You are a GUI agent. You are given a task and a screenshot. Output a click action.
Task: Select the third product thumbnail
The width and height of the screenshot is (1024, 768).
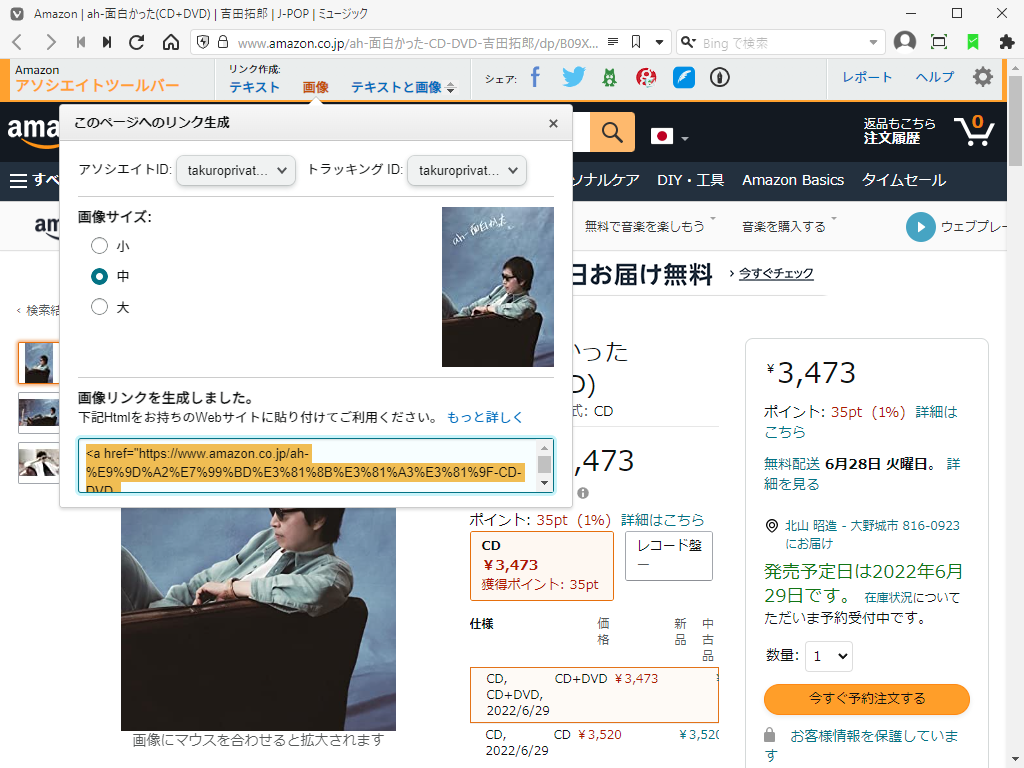coord(39,462)
